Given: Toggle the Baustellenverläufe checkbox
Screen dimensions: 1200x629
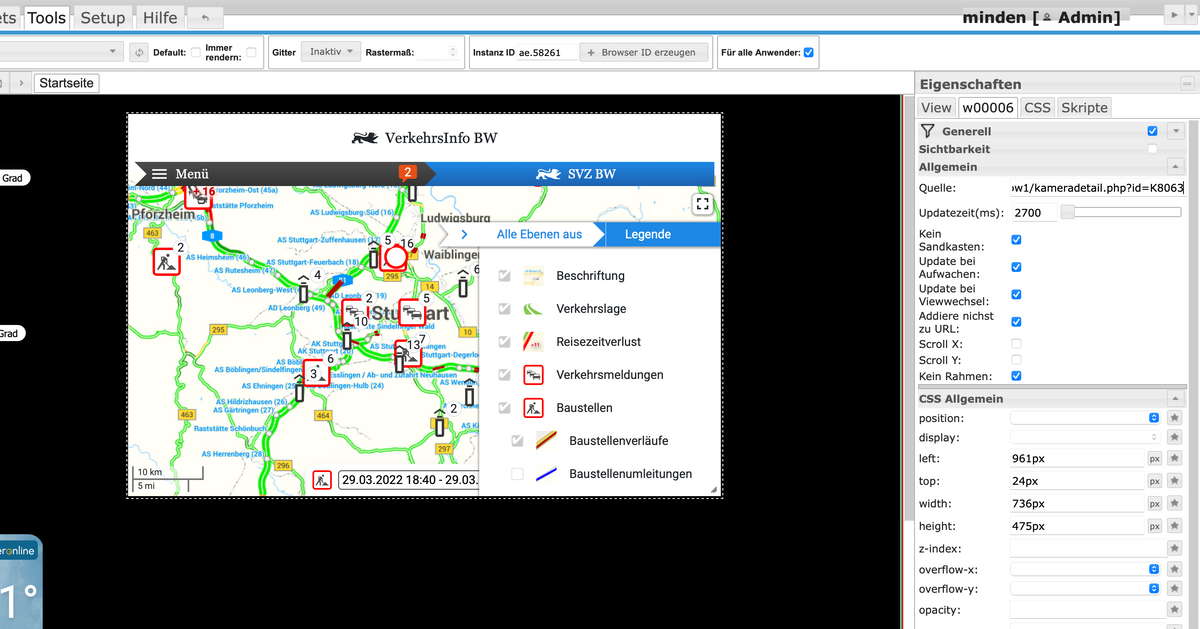Looking at the screenshot, I should [x=518, y=441].
